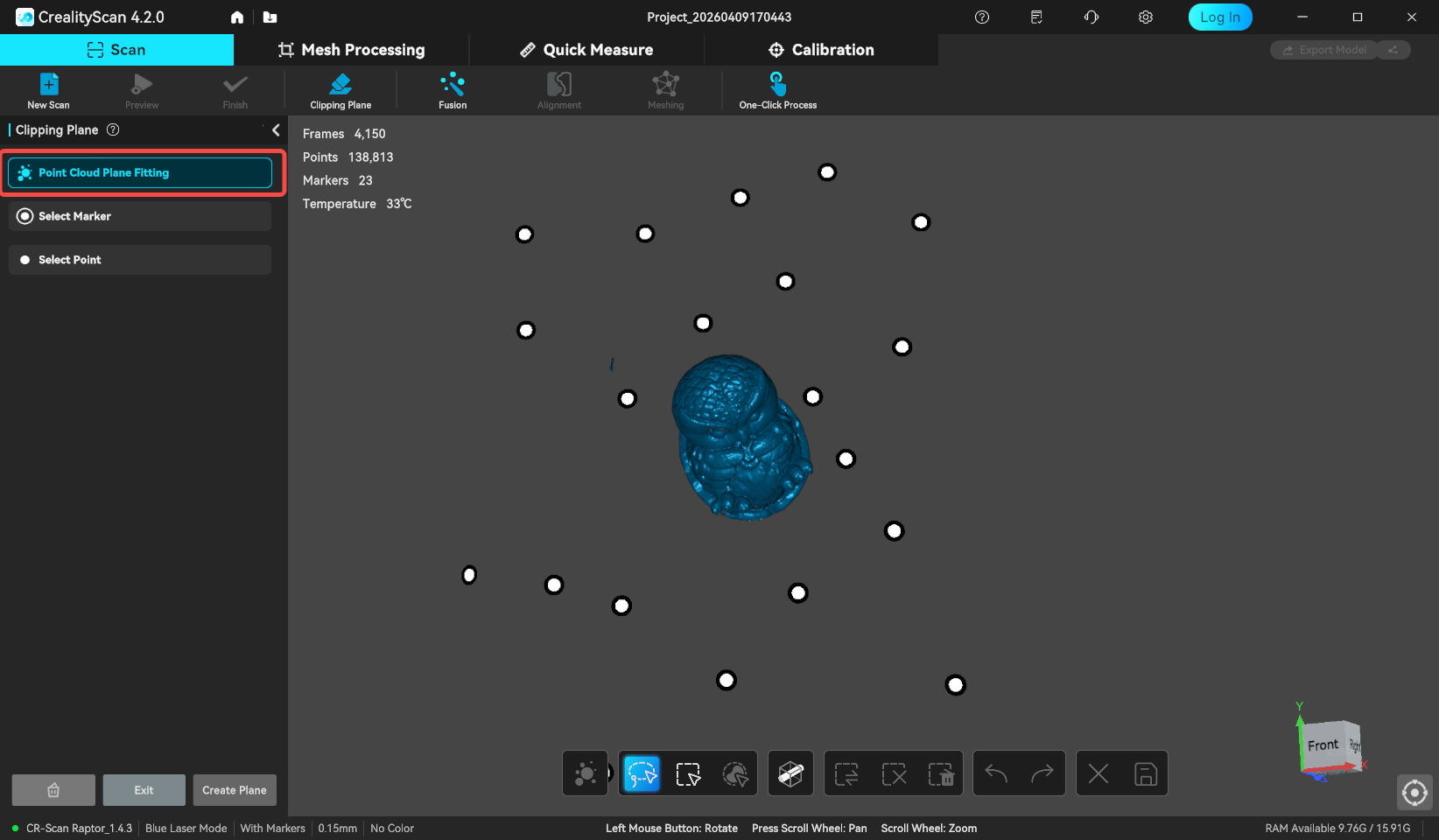
Task: Open the Clipping Plane tool
Action: pyautogui.click(x=340, y=90)
